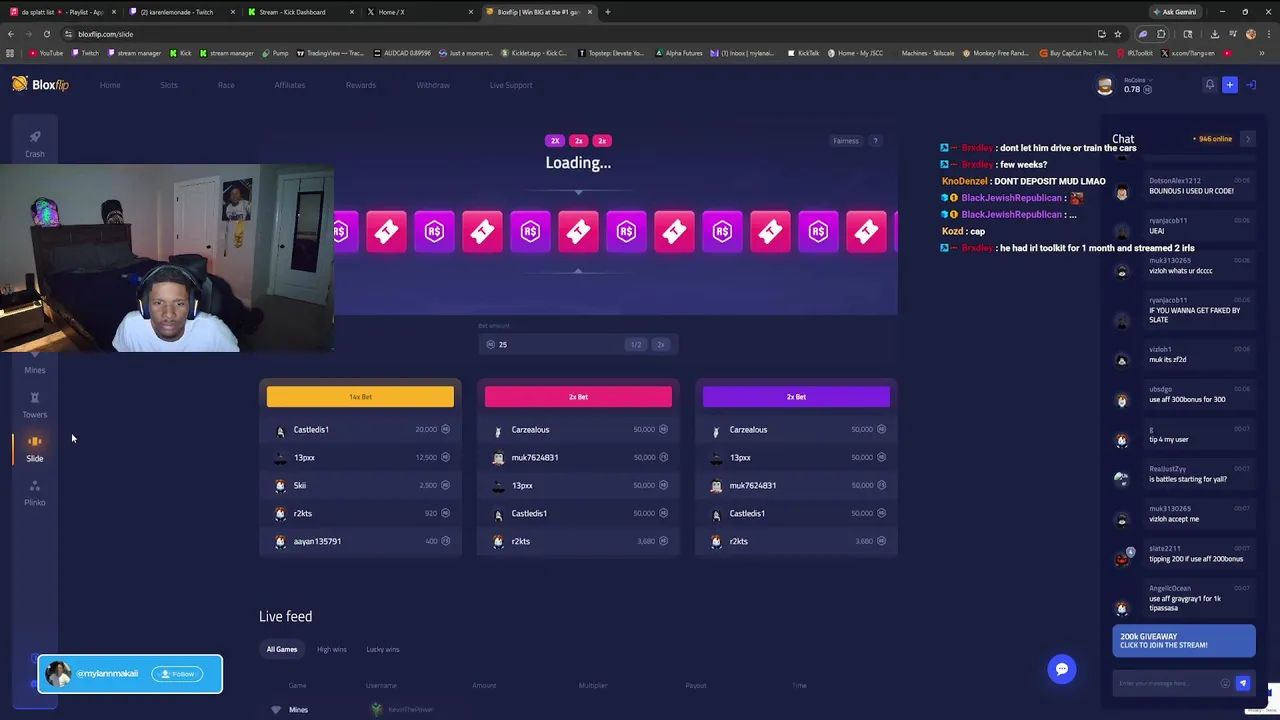Open the Towers game in sidebar

point(35,404)
